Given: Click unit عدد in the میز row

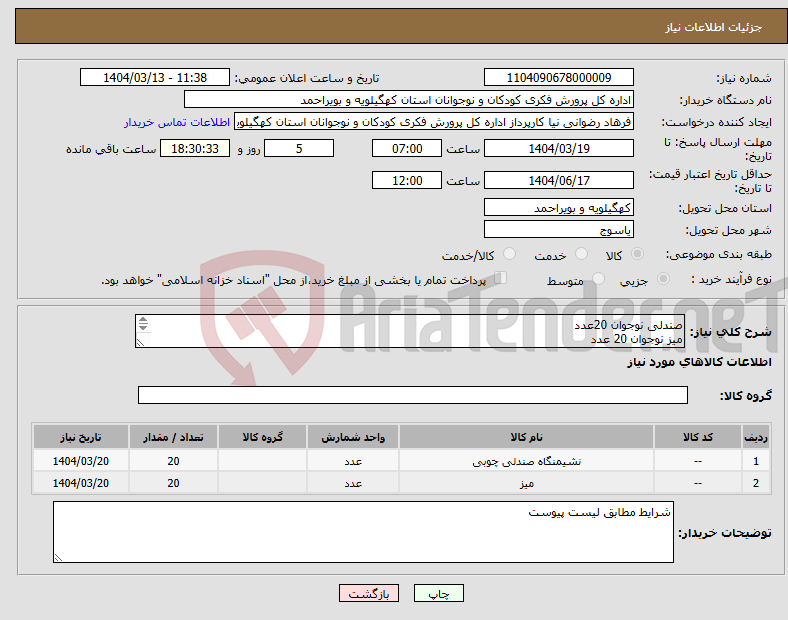Looking at the screenshot, I should [x=353, y=483].
